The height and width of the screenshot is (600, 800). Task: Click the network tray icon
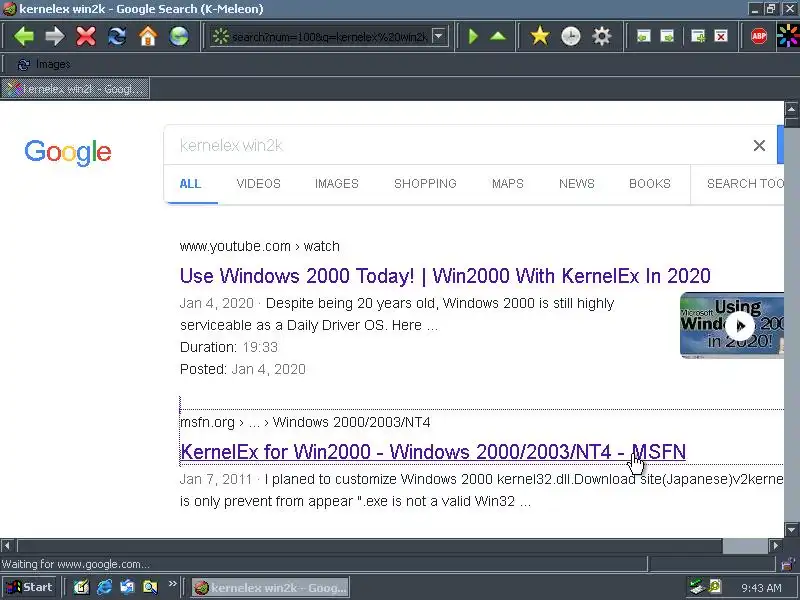click(x=696, y=587)
